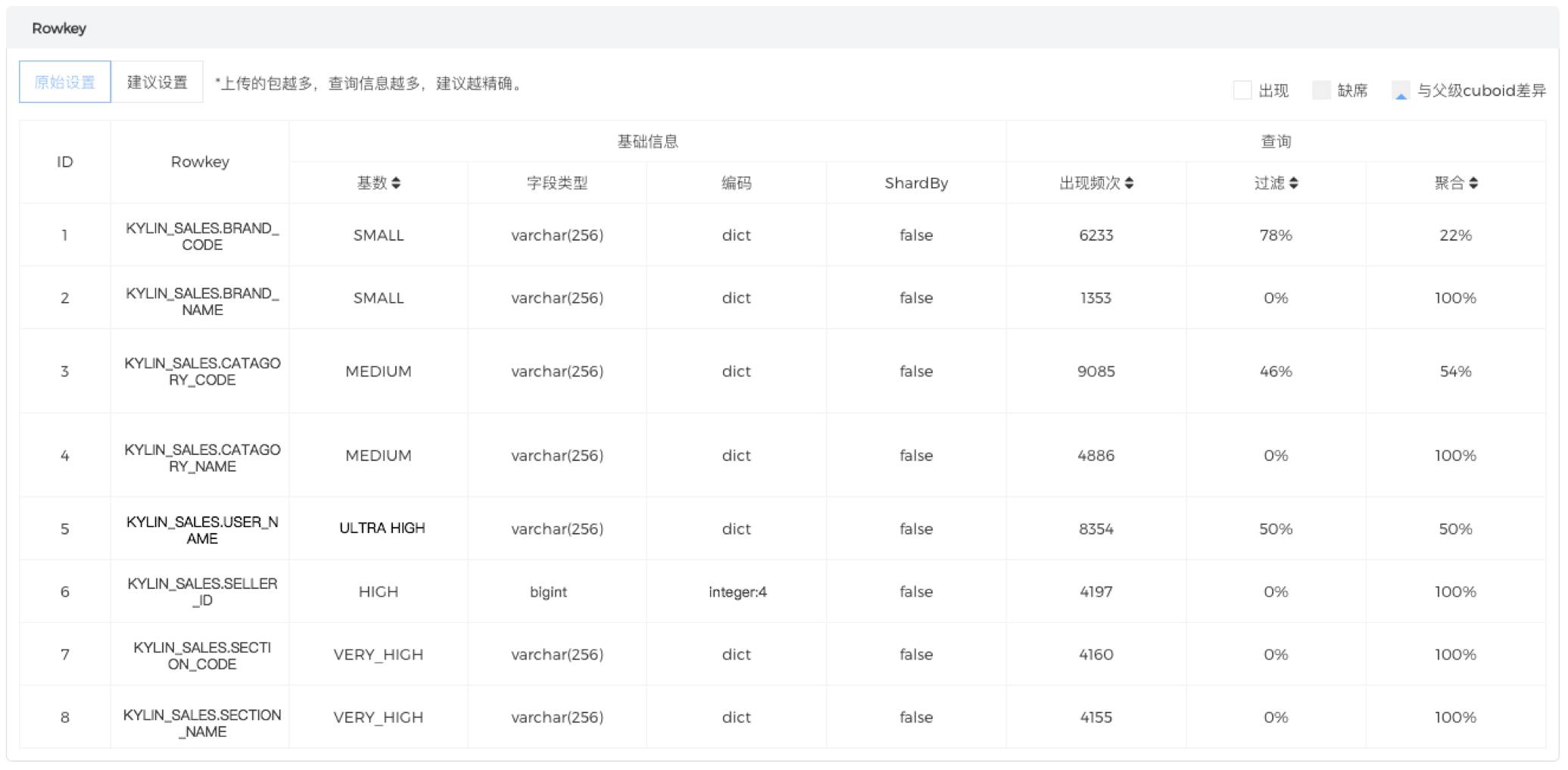This screenshot has width=1568, height=770.
Task: Click the 缺席 legend swatch
Action: [x=1321, y=90]
